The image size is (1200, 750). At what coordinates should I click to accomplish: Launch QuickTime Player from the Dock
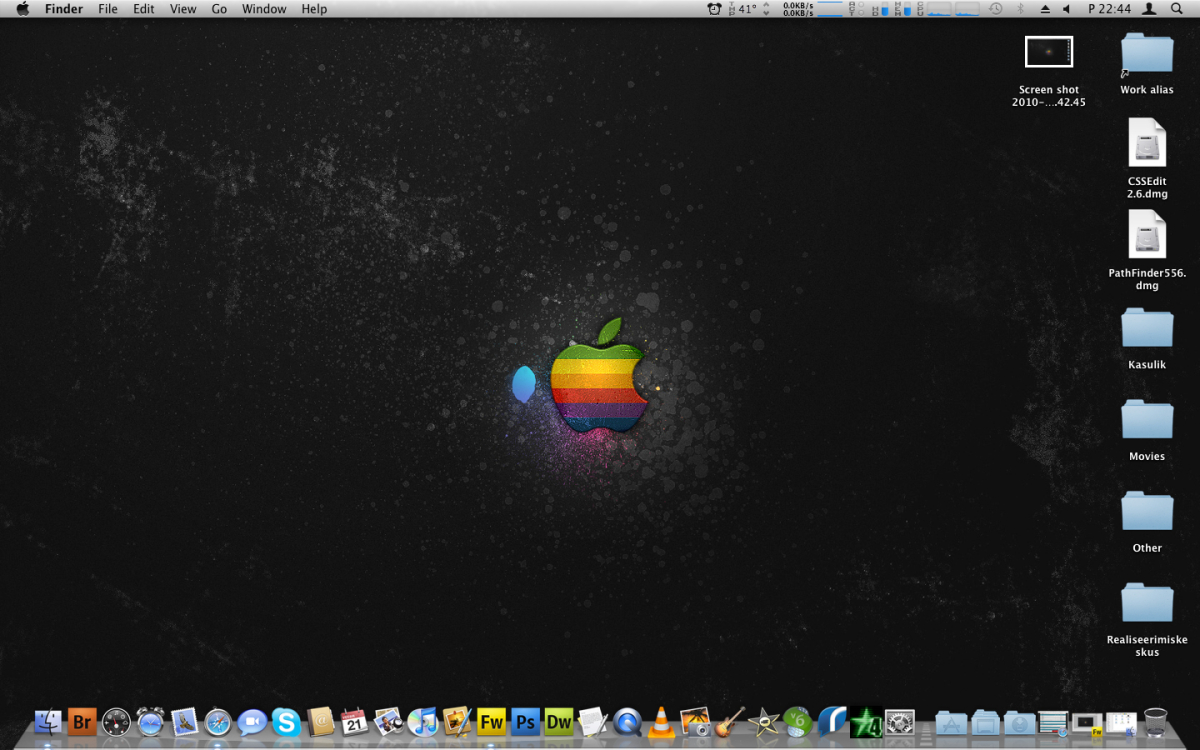627,721
